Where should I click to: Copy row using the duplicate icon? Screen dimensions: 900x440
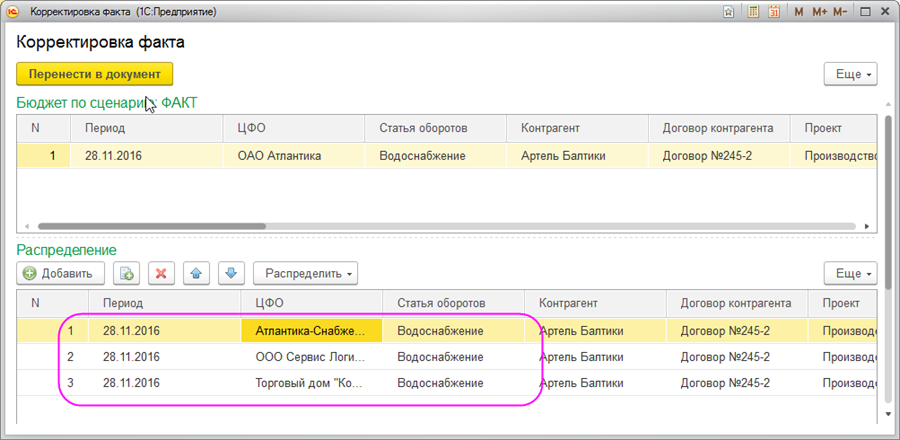126,273
